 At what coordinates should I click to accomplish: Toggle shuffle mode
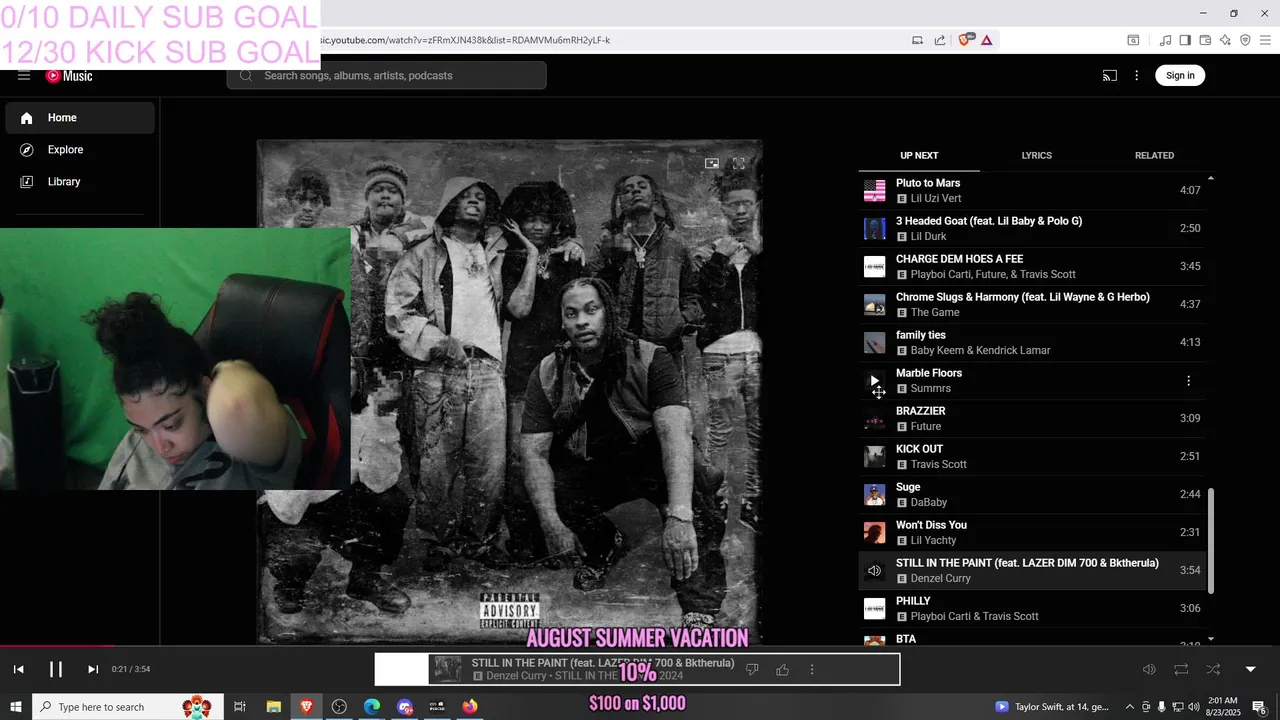[1213, 669]
